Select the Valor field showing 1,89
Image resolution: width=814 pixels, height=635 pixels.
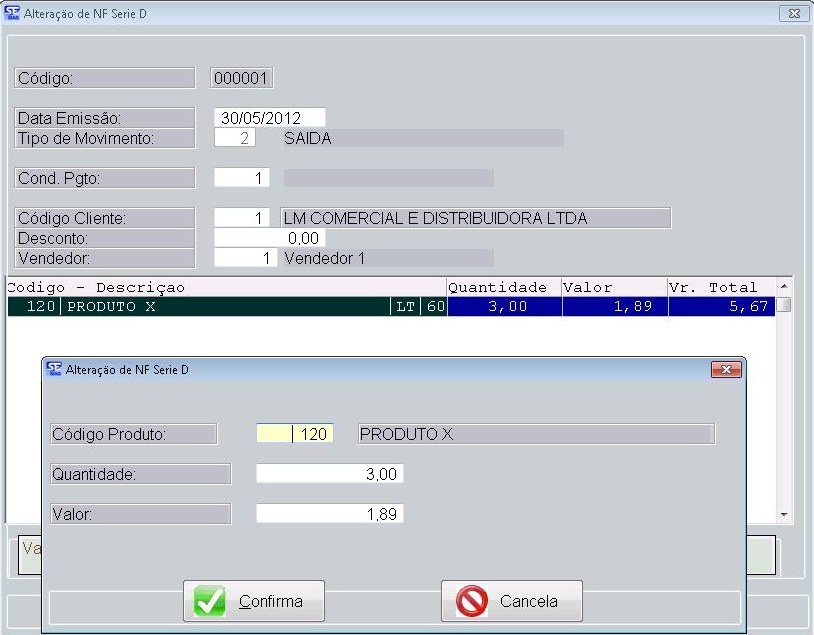[x=330, y=514]
